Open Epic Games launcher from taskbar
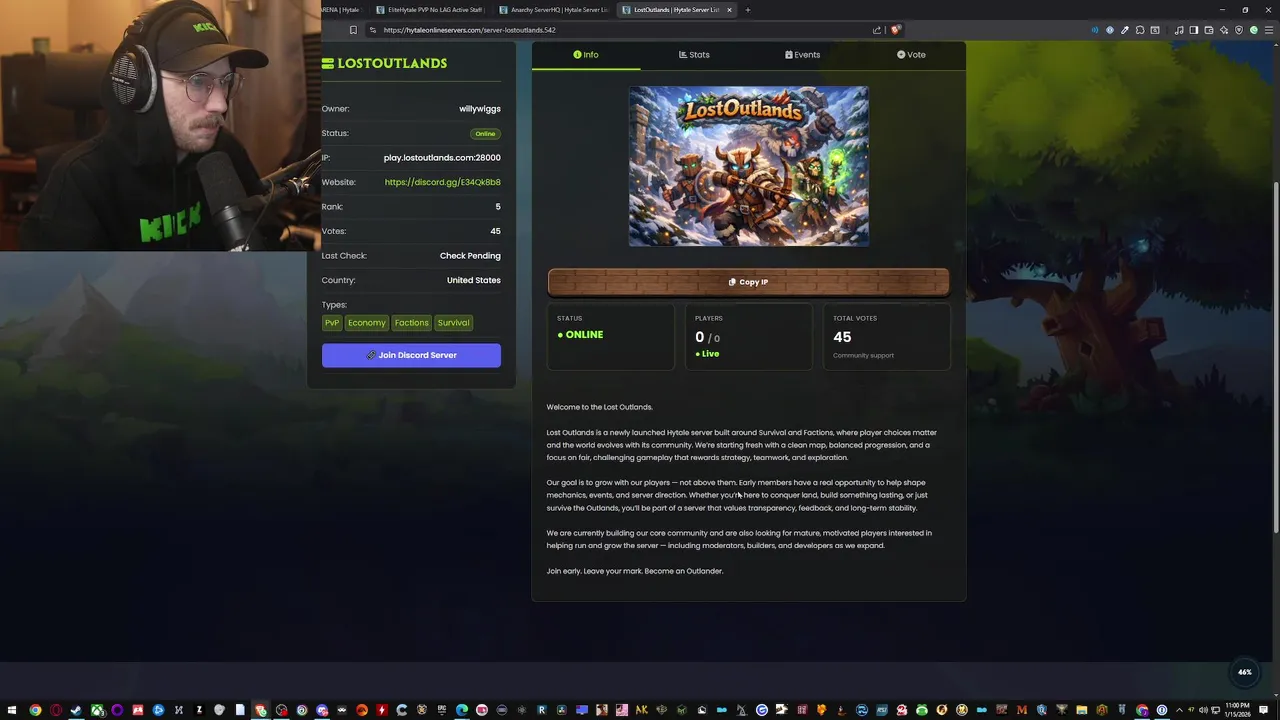Screen dimensions: 1280x720 pyautogui.click(x=441, y=710)
